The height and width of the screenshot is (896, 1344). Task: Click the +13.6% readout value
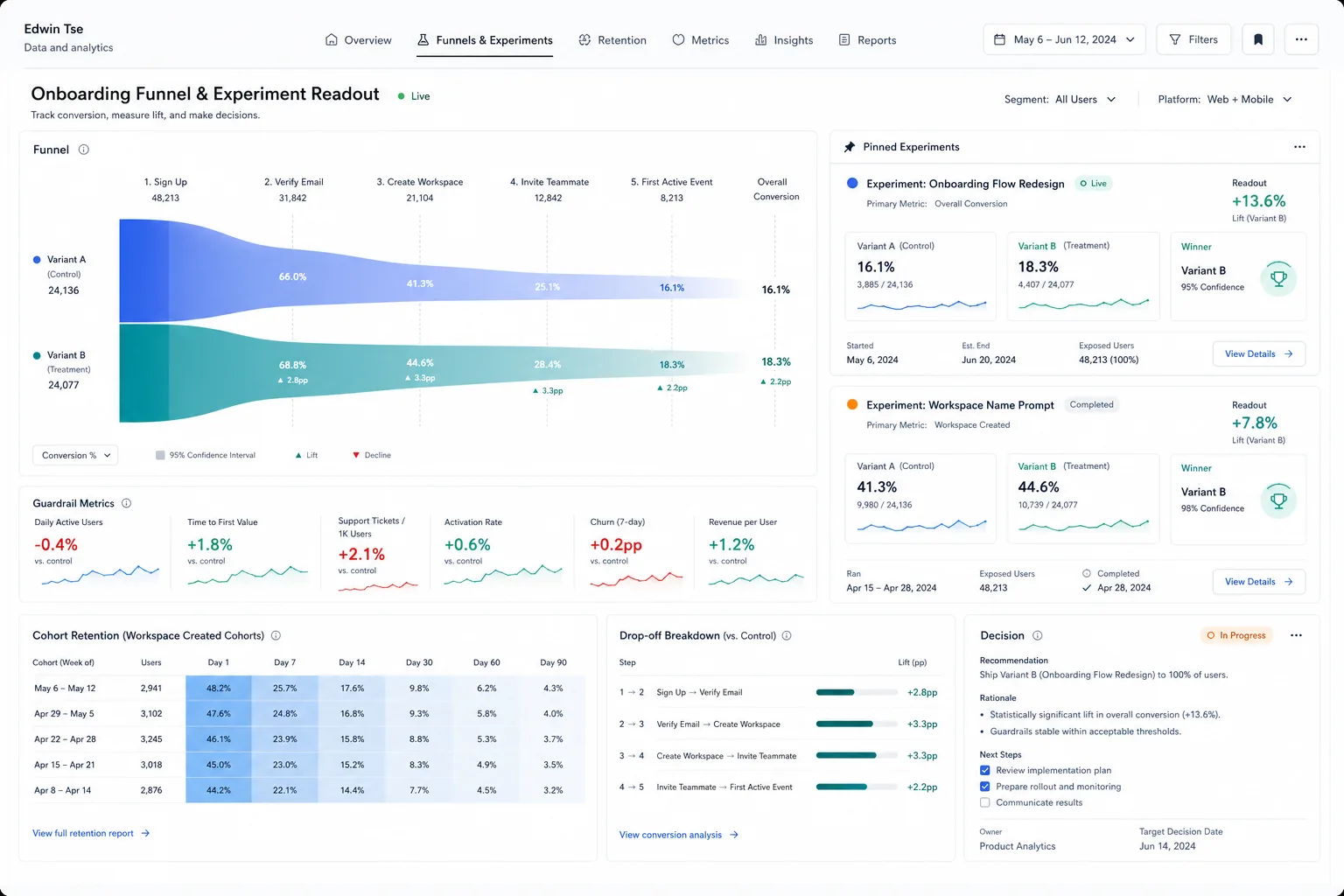(x=1258, y=201)
